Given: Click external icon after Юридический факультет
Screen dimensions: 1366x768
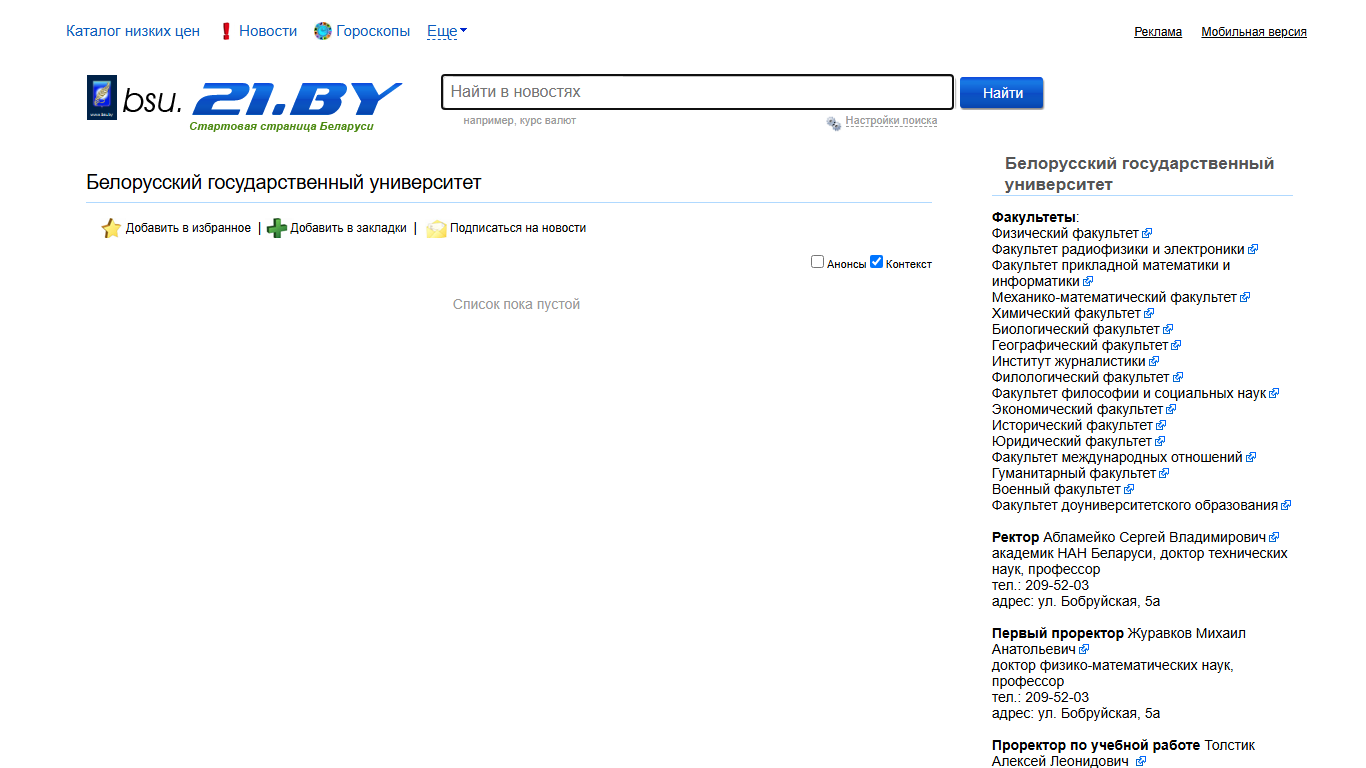Looking at the screenshot, I should point(1160,442).
